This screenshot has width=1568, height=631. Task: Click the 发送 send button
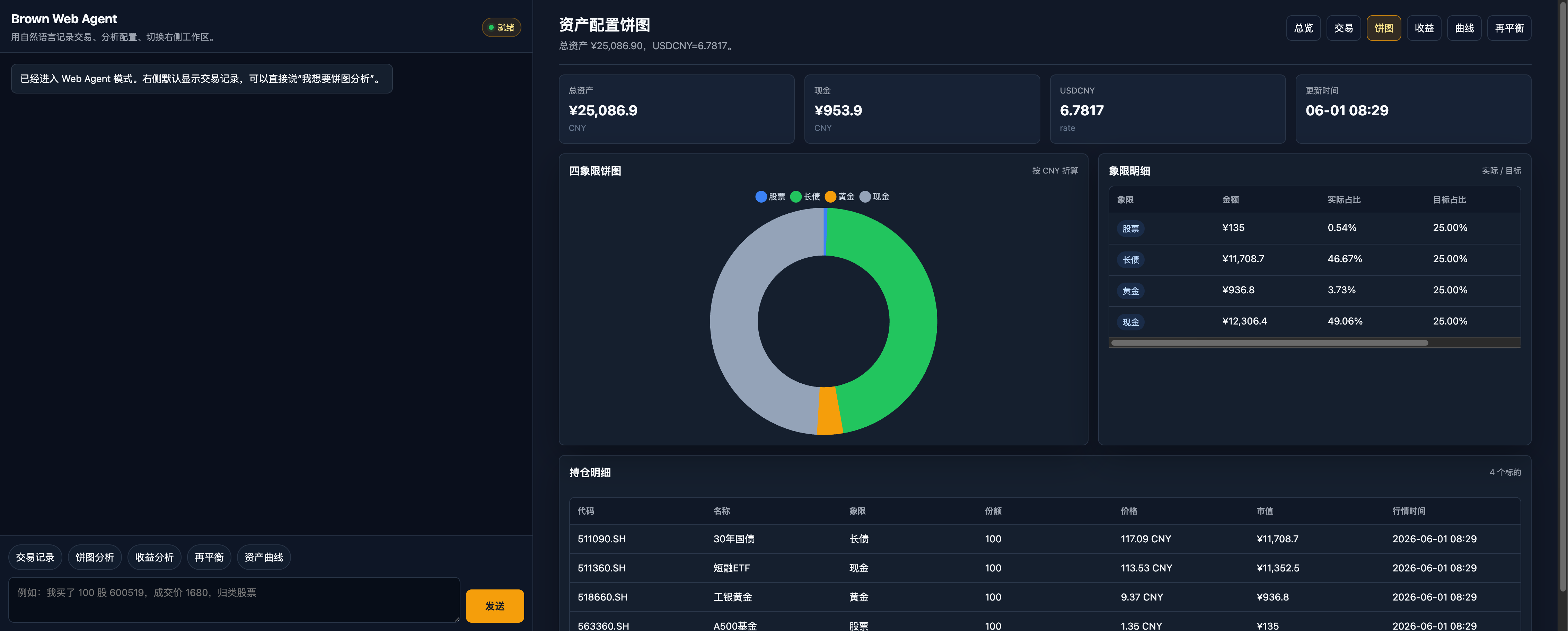pyautogui.click(x=495, y=605)
